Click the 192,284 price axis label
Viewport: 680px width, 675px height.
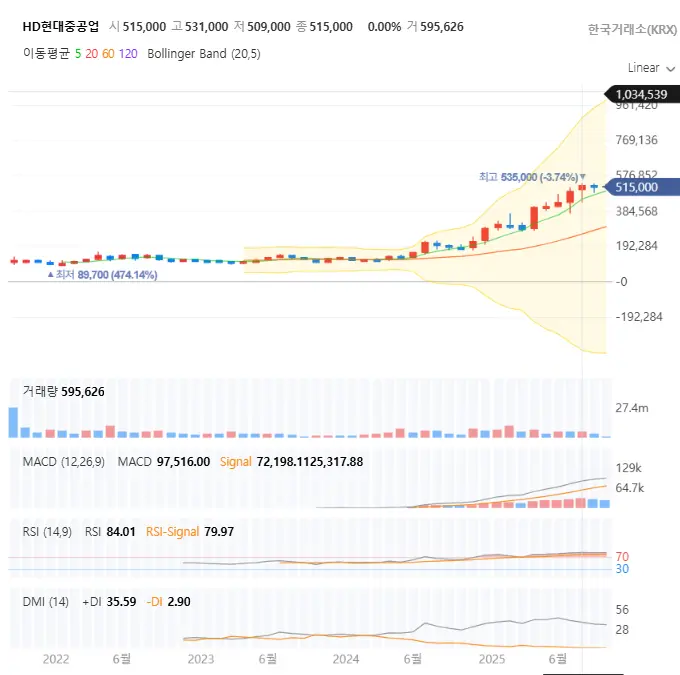(637, 246)
